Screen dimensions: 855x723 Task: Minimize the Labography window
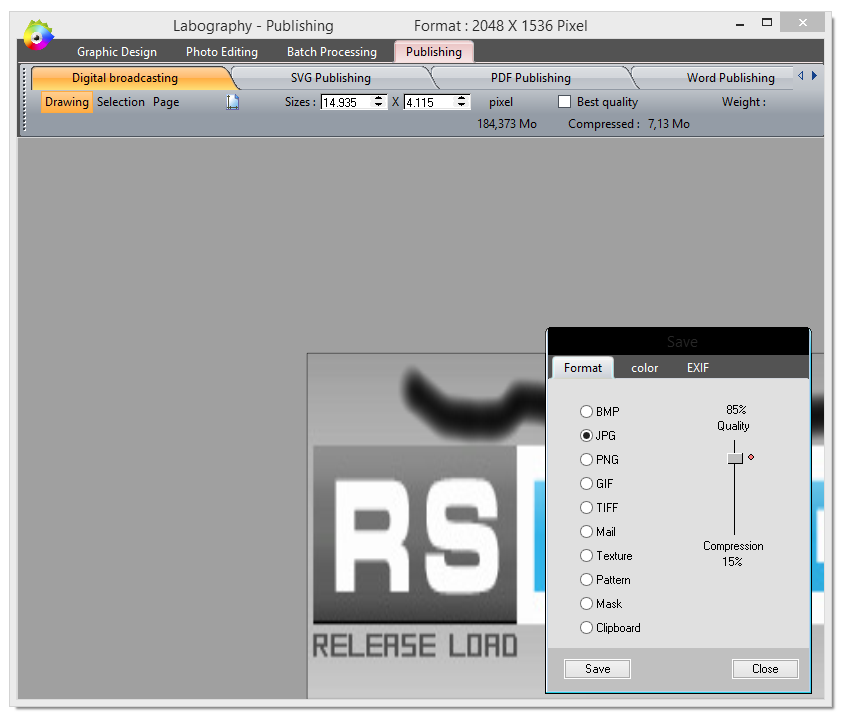pyautogui.click(x=740, y=24)
